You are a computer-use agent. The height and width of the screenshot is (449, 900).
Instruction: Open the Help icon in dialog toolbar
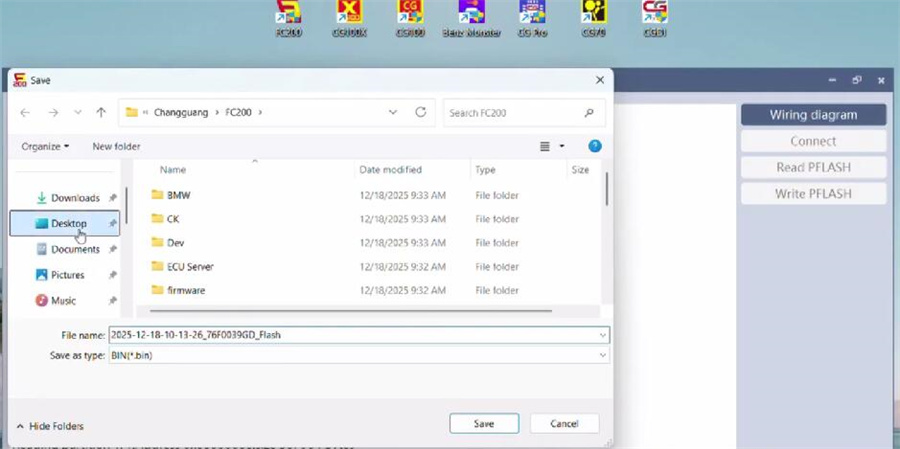(595, 146)
